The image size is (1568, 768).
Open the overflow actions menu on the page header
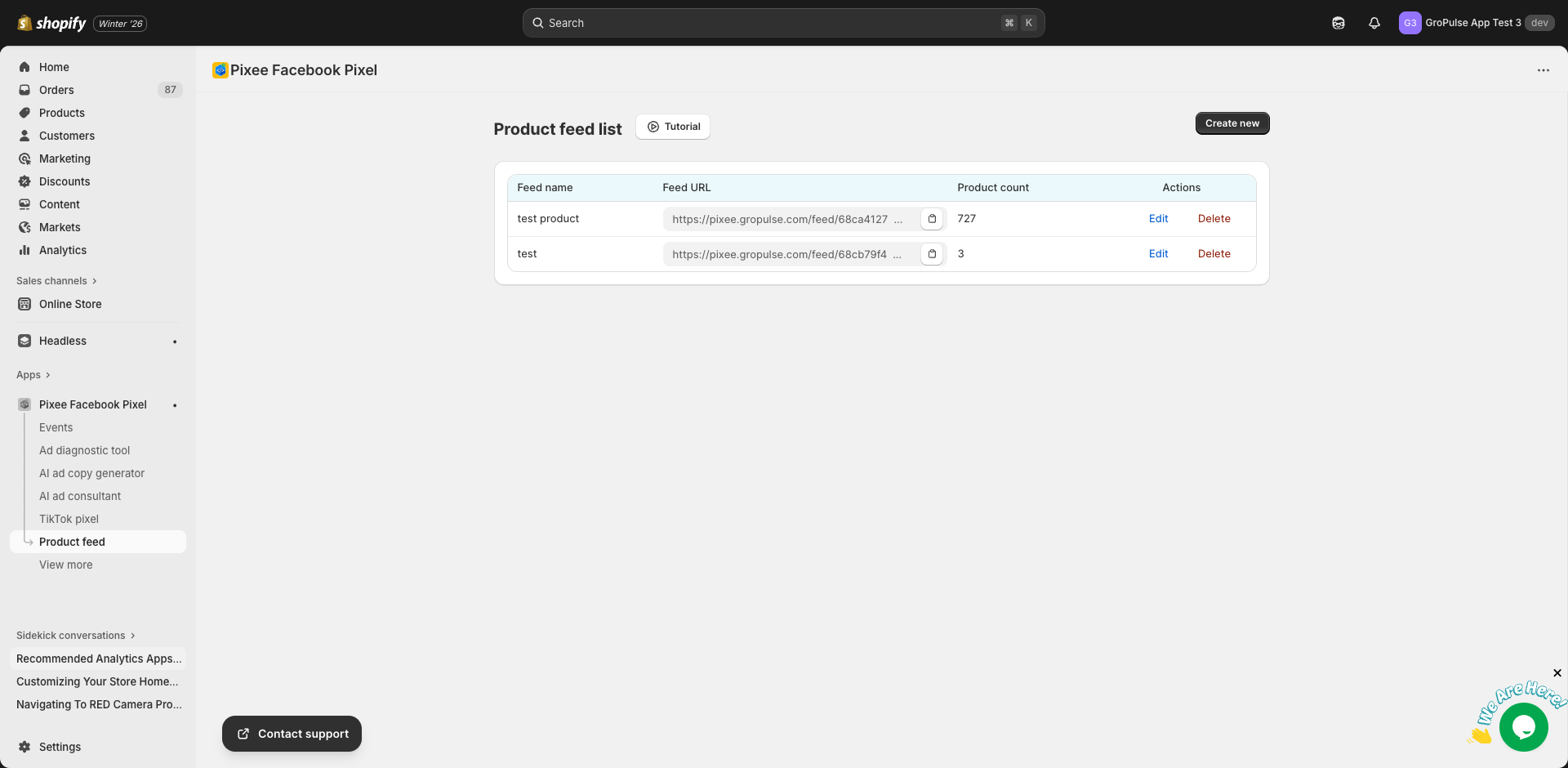1543,70
